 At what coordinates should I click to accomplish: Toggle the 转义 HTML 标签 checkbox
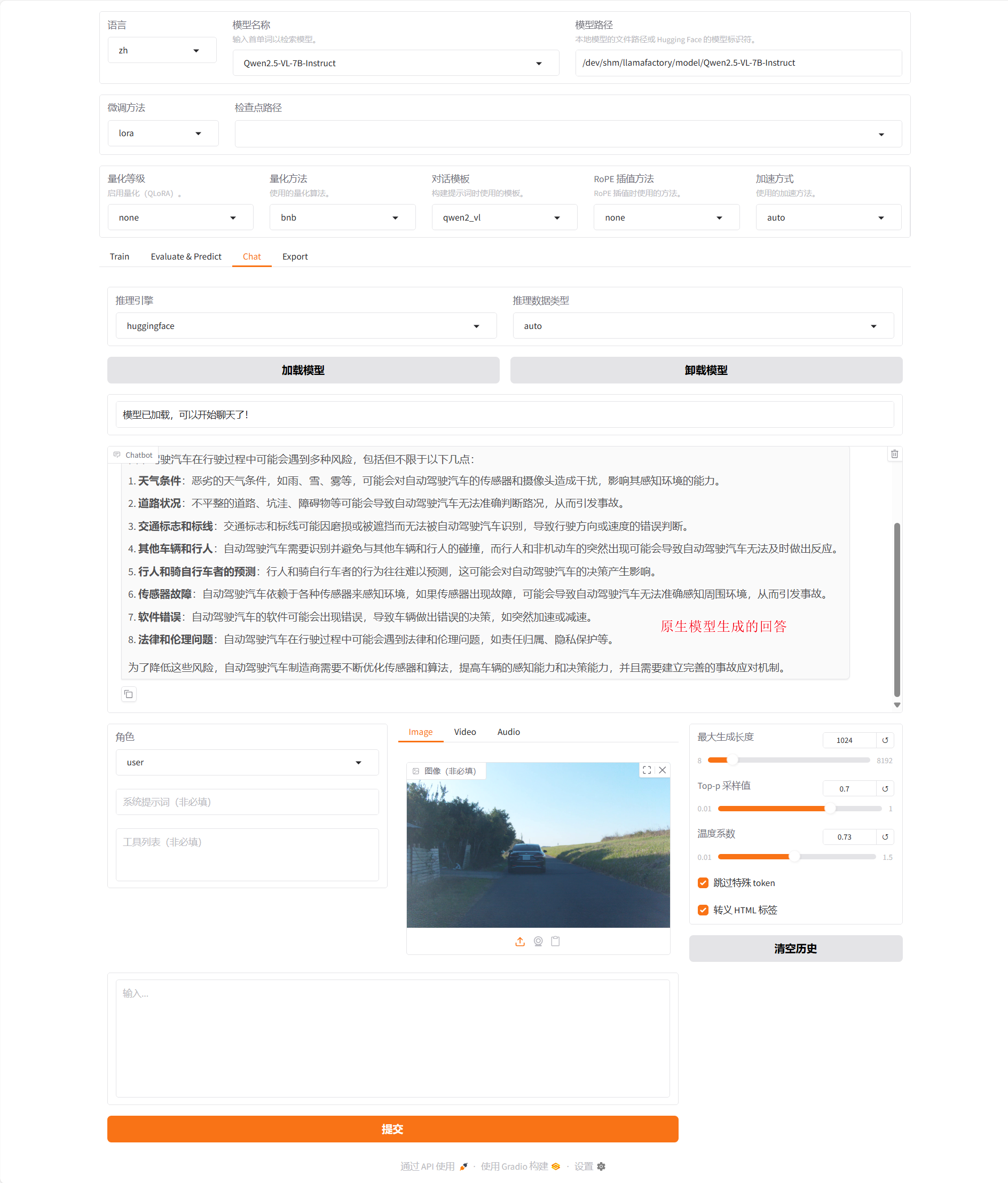703,910
